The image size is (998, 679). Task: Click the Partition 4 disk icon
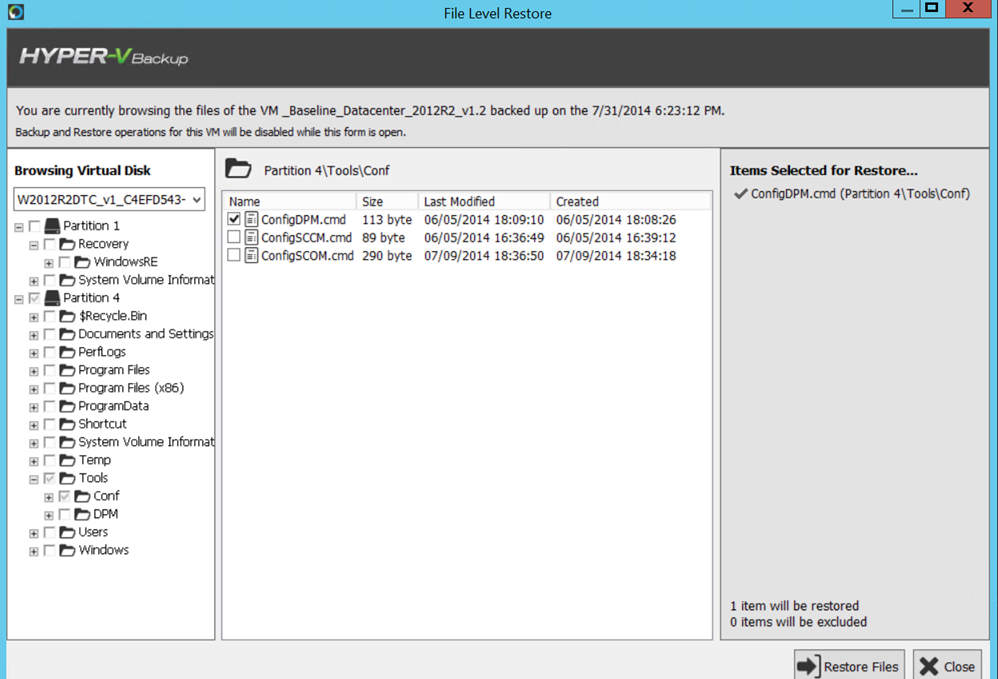(52, 298)
